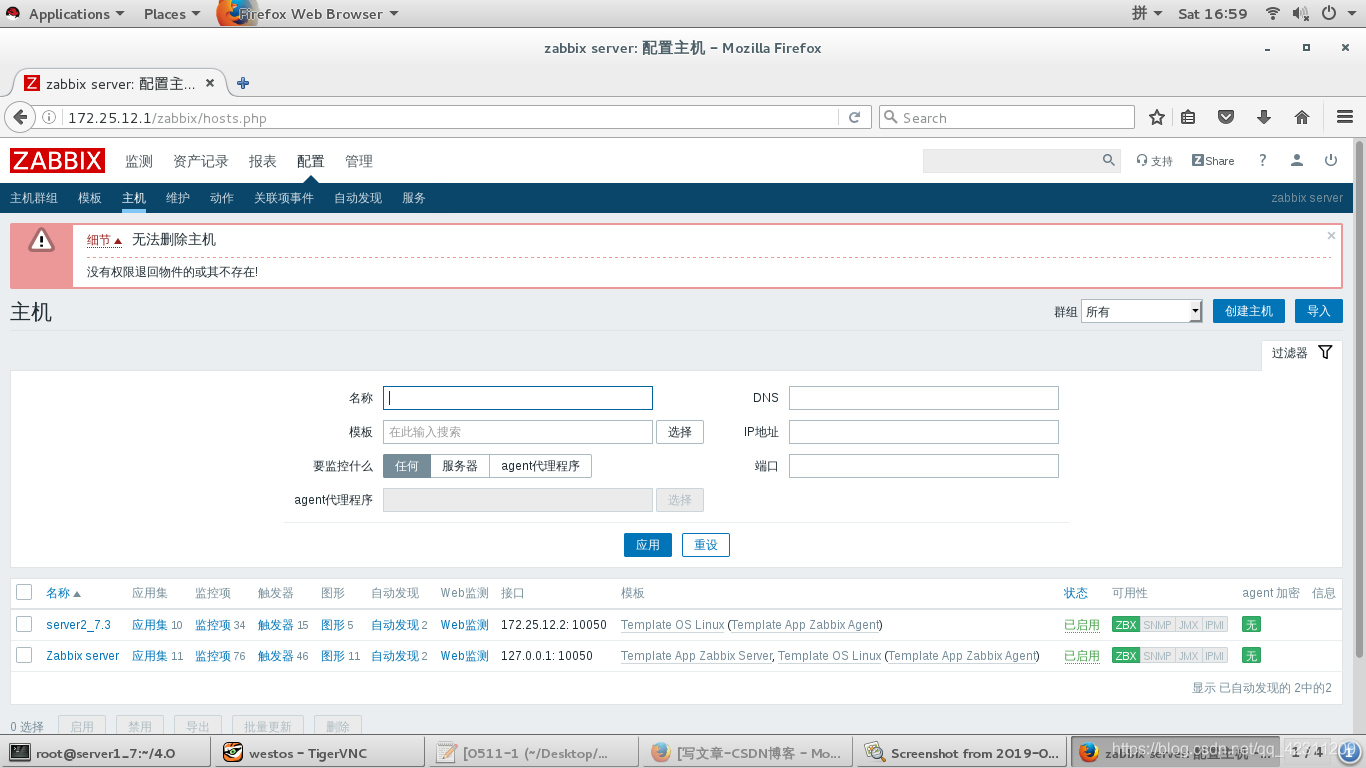Click the IP地址 filter input field
Image resolution: width=1366 pixels, height=768 pixels.
[x=924, y=432]
